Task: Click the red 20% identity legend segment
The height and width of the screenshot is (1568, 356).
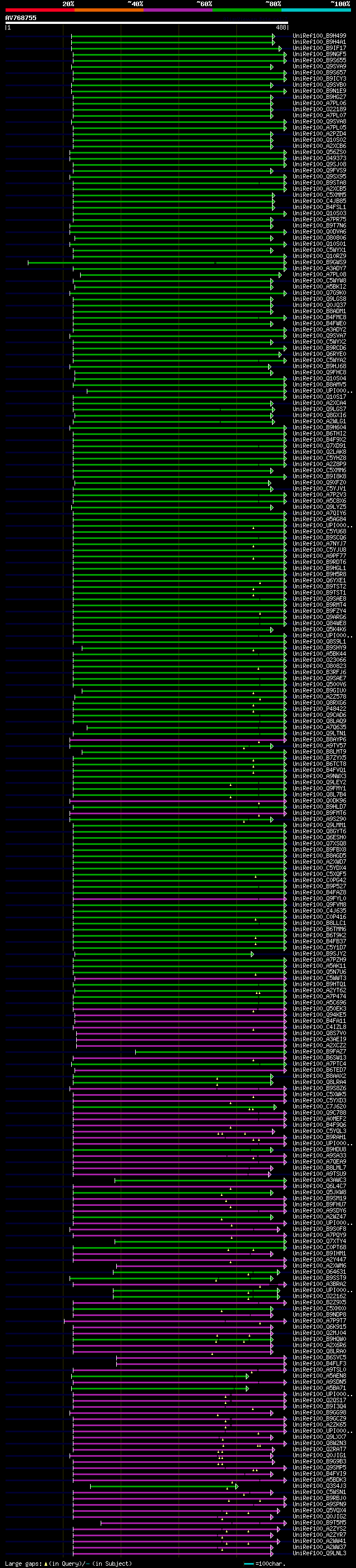Action: (x=39, y=10)
